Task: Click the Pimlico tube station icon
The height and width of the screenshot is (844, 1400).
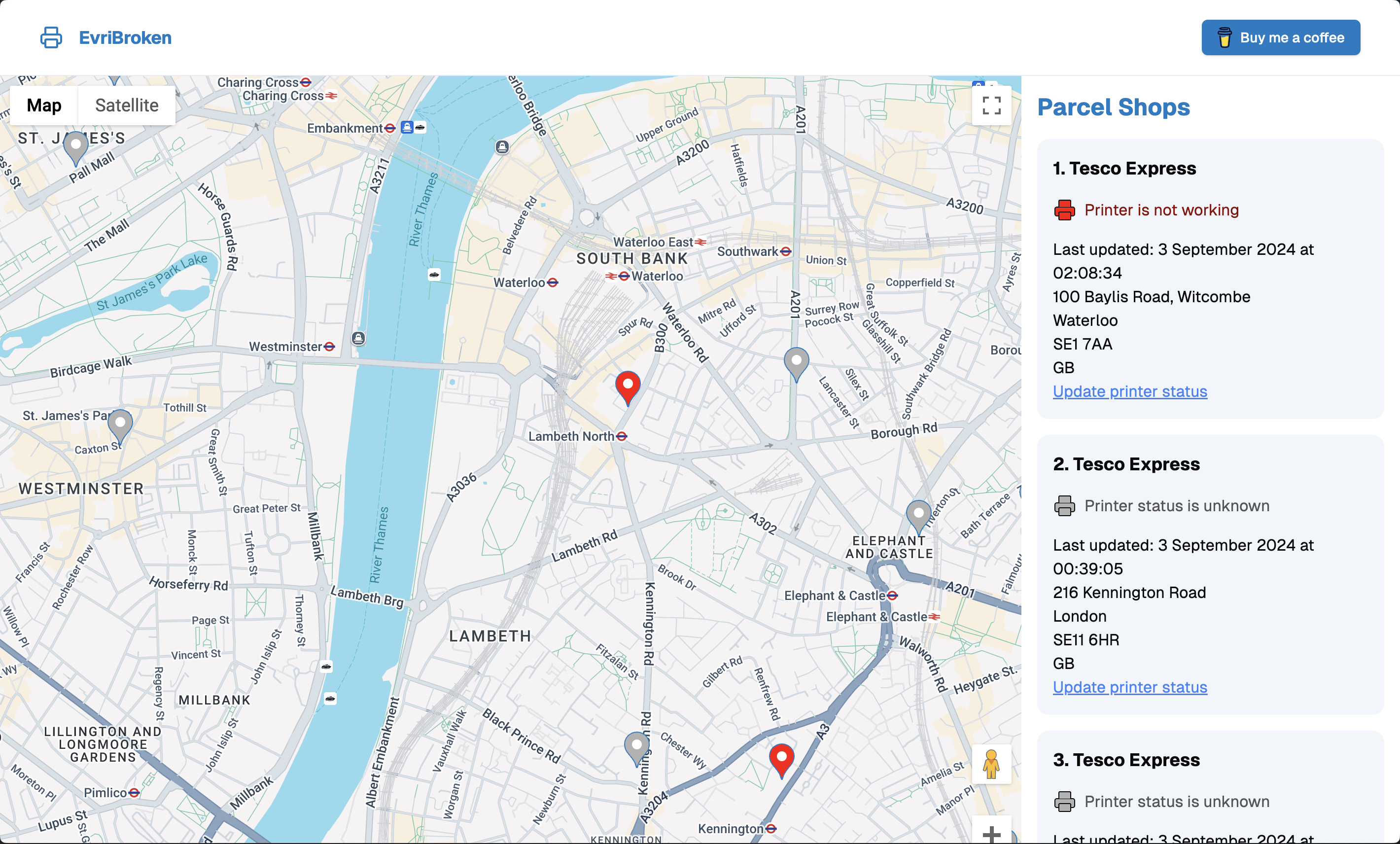Action: pos(134,793)
